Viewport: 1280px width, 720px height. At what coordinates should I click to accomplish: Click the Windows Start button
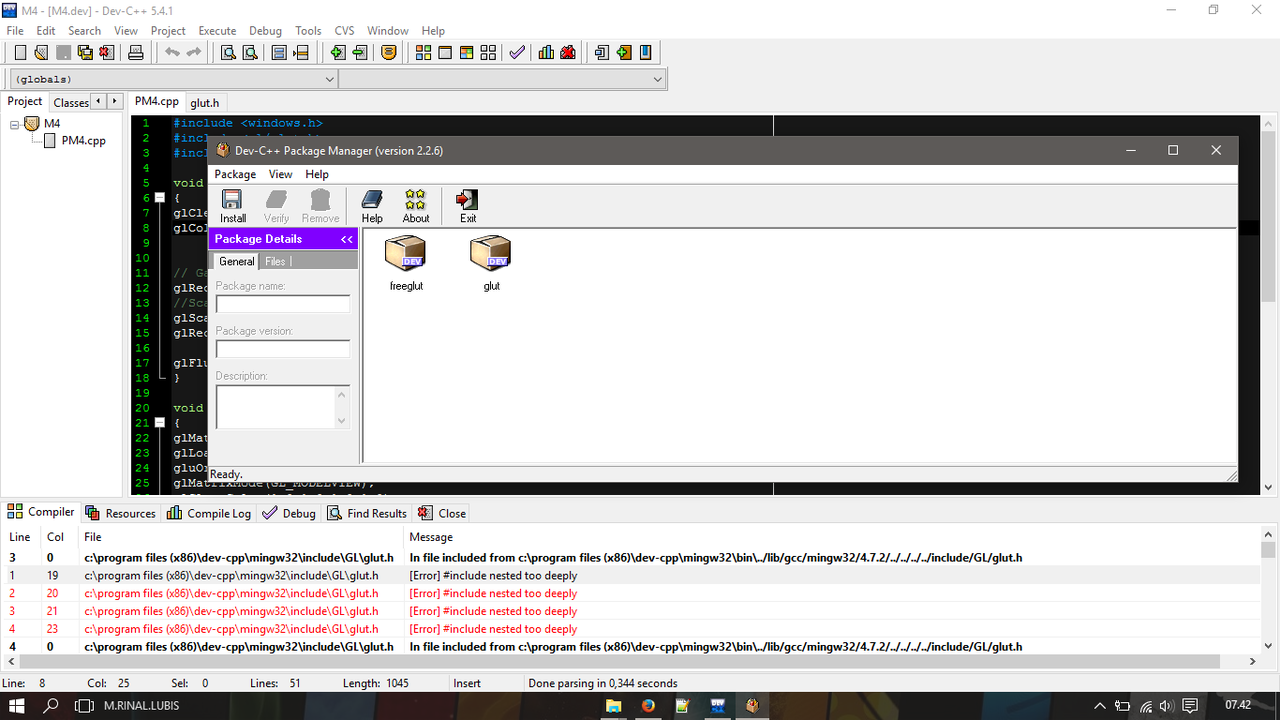click(x=17, y=706)
